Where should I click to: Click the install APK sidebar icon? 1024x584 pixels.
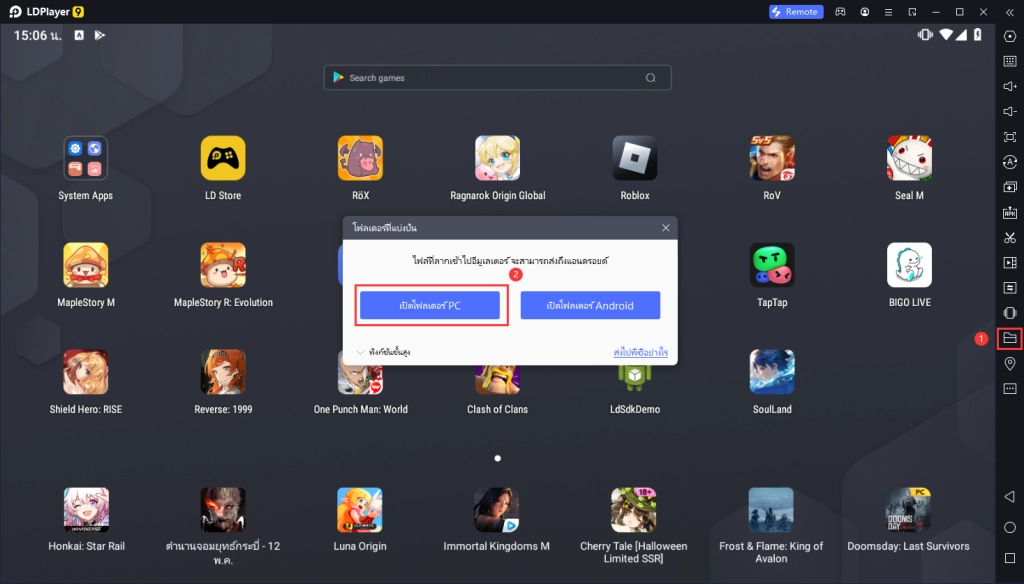[x=1009, y=213]
